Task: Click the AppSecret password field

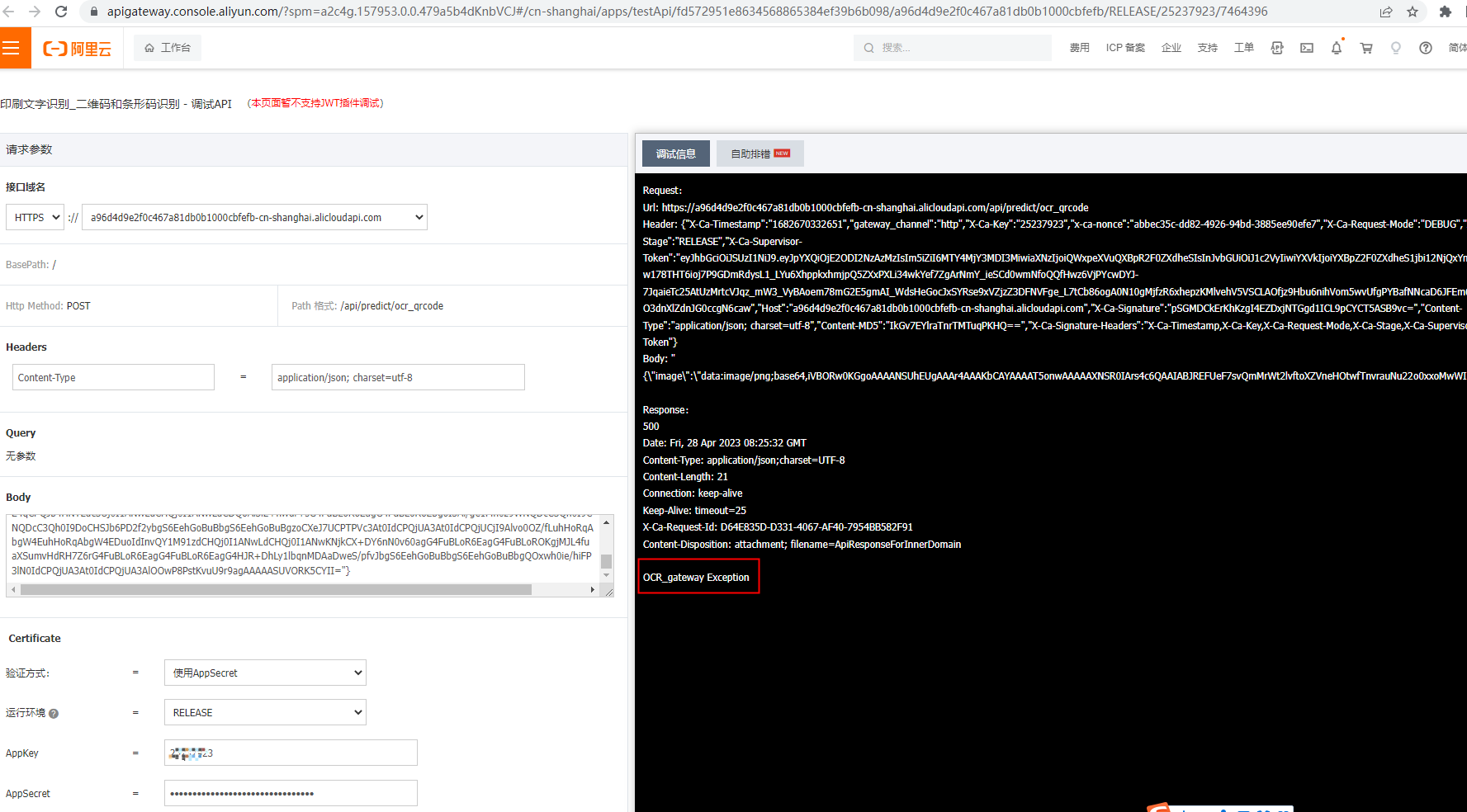Action: tap(291, 793)
